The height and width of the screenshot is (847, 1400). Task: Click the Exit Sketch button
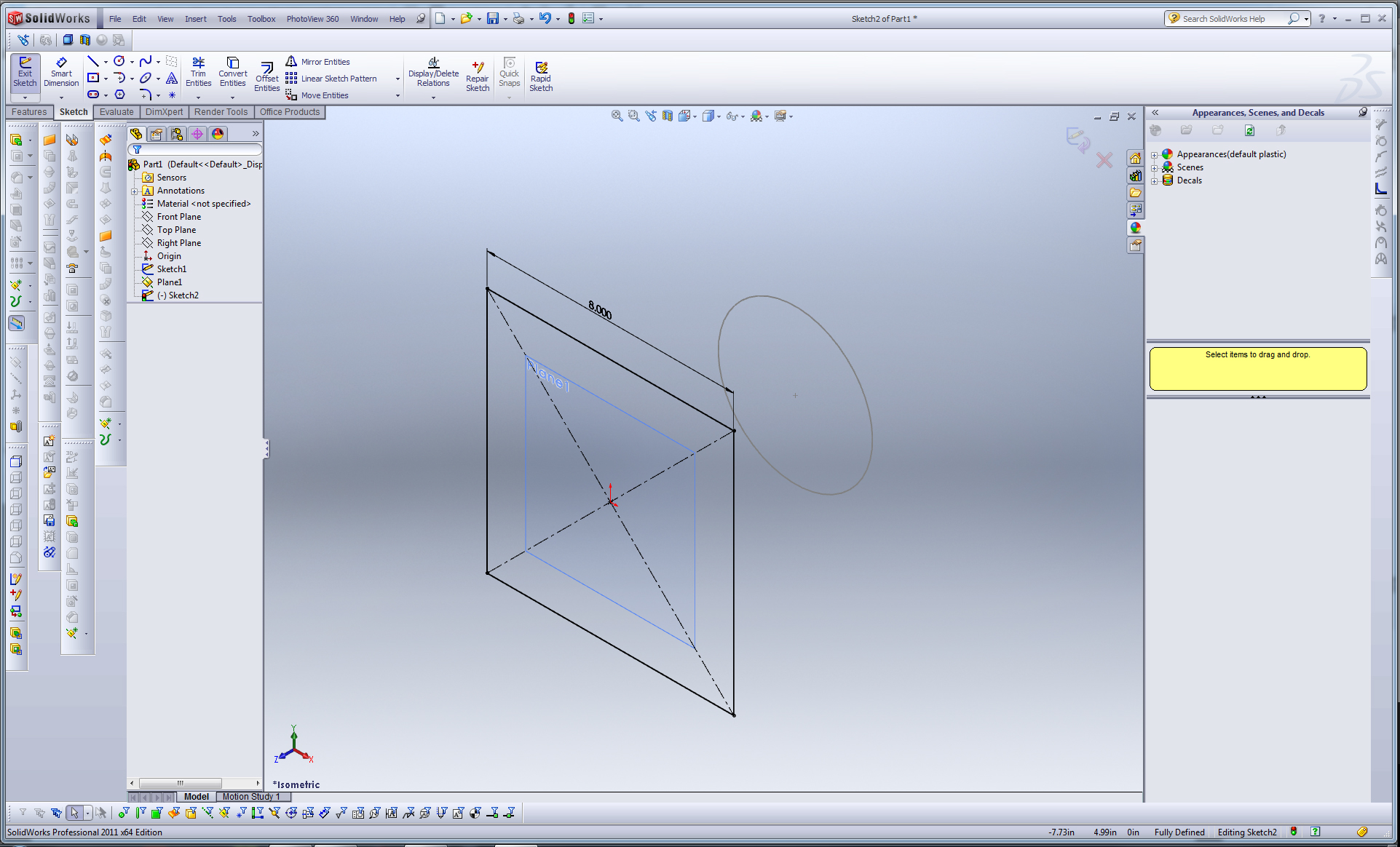pos(25,73)
